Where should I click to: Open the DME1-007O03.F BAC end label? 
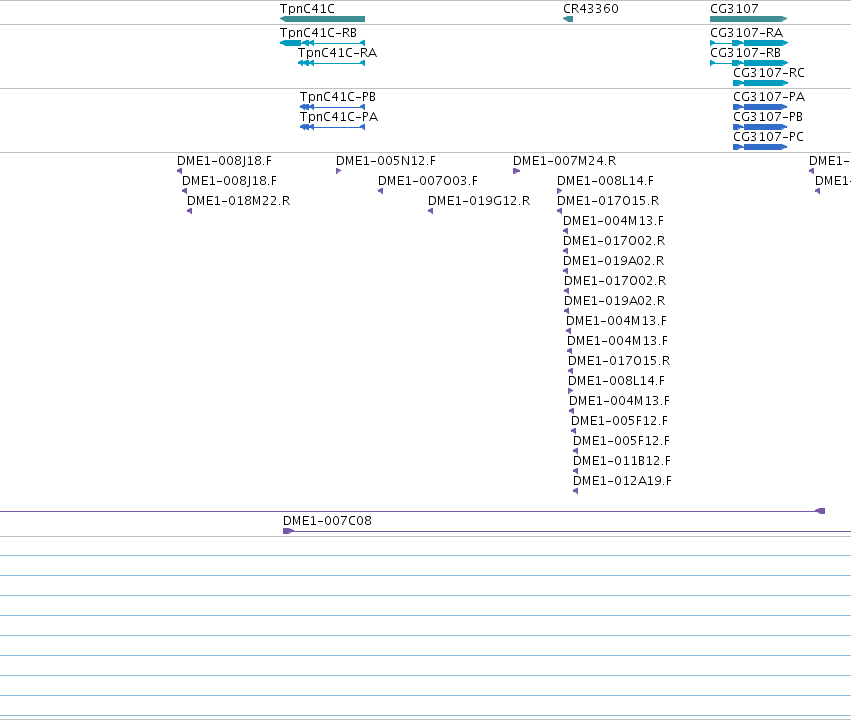[428, 181]
